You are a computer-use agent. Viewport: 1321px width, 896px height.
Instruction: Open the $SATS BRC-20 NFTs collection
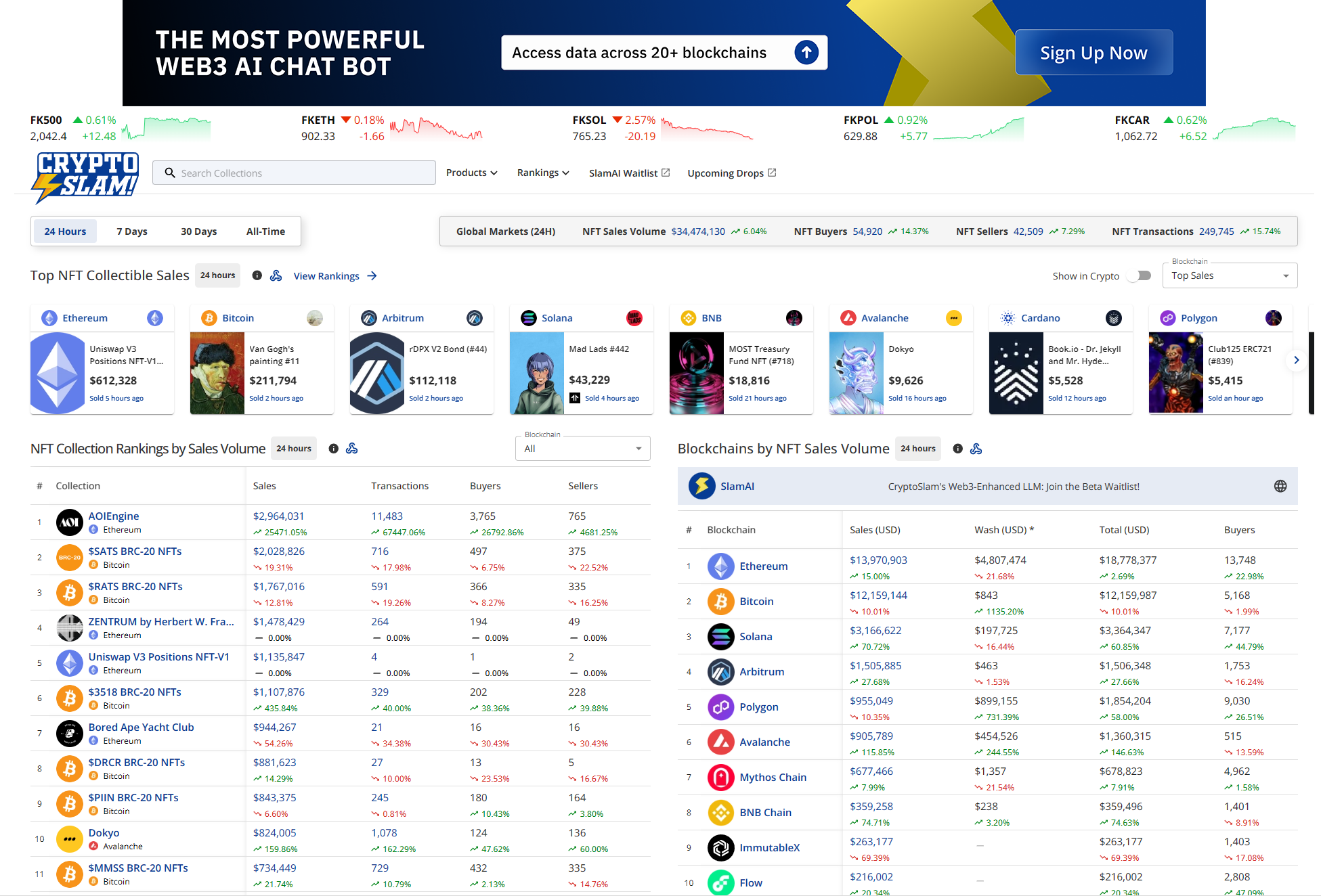(135, 551)
